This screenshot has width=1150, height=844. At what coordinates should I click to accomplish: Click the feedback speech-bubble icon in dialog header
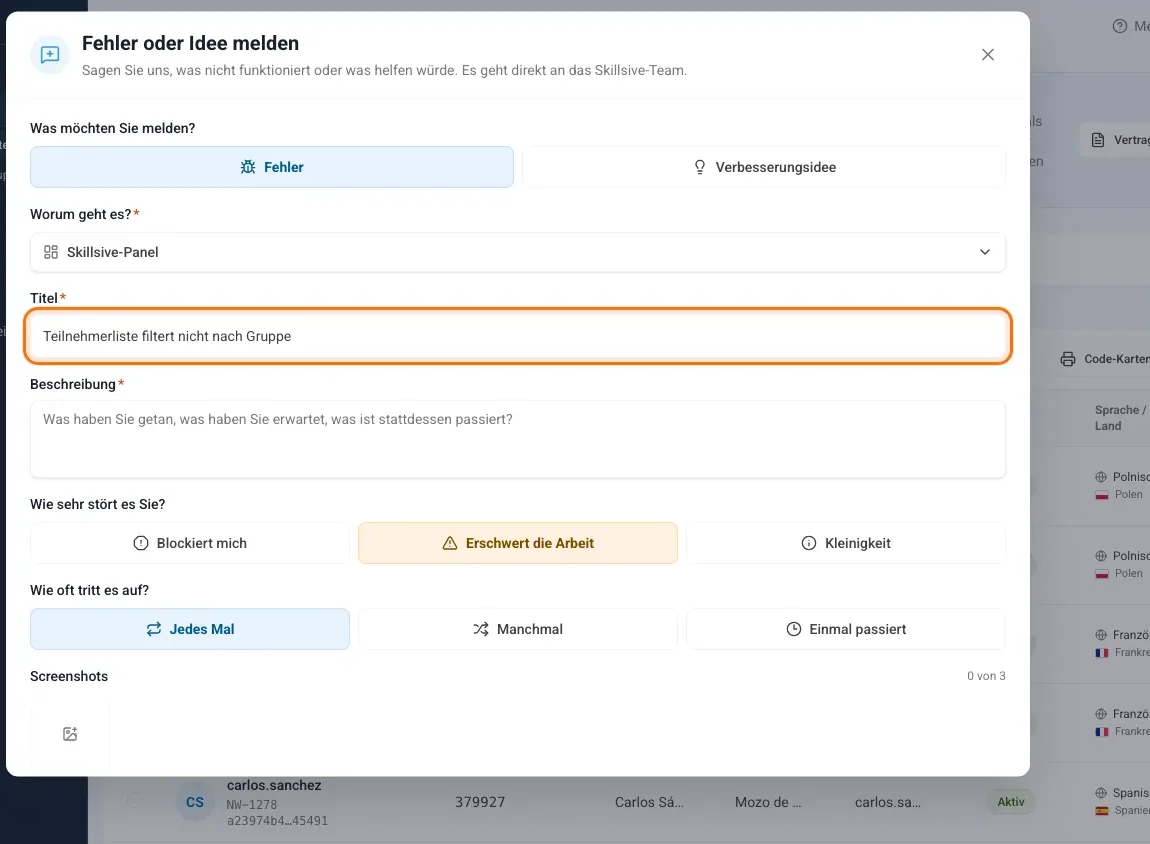click(50, 55)
